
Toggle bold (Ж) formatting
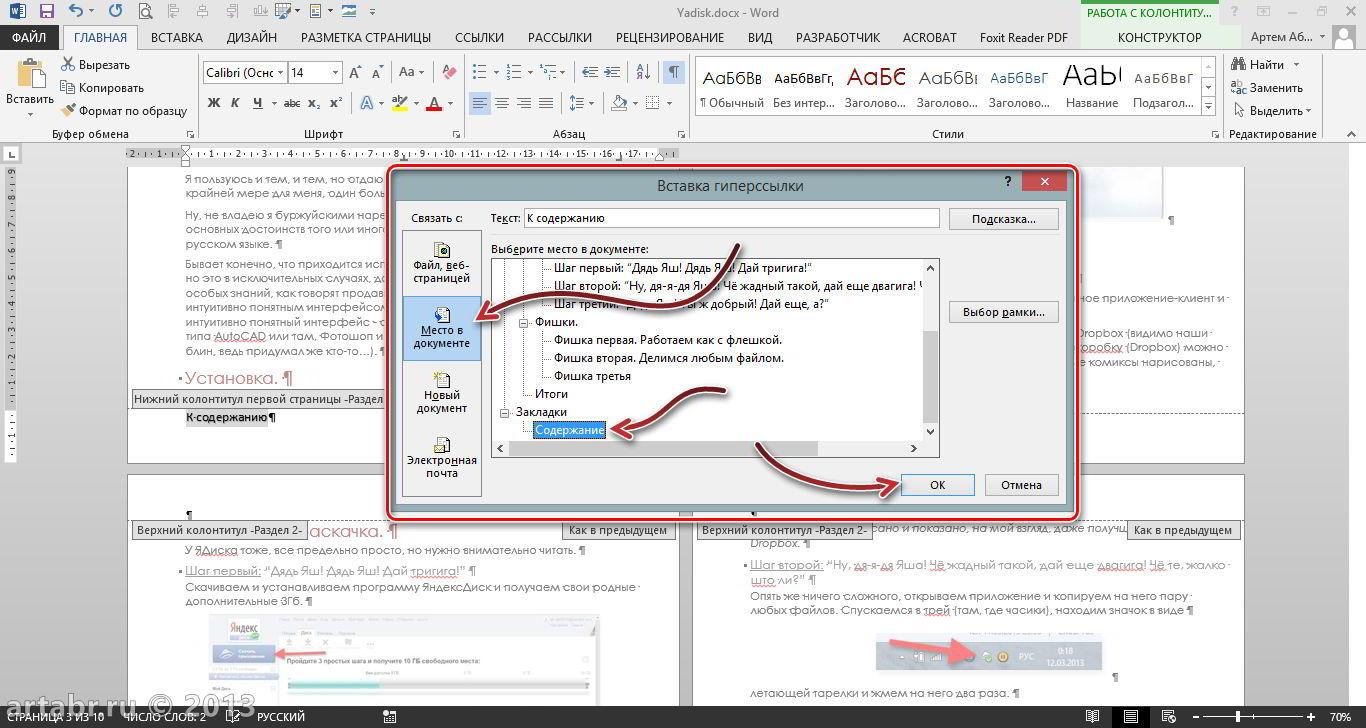coord(214,103)
